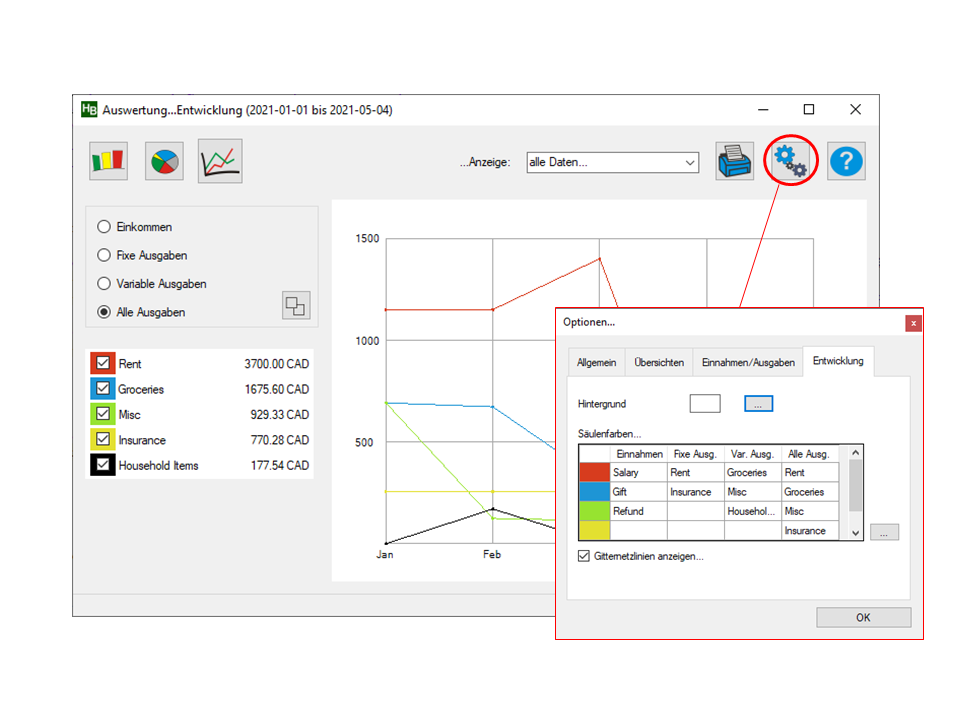
Task: Open help with the question mark icon
Action: coord(846,161)
